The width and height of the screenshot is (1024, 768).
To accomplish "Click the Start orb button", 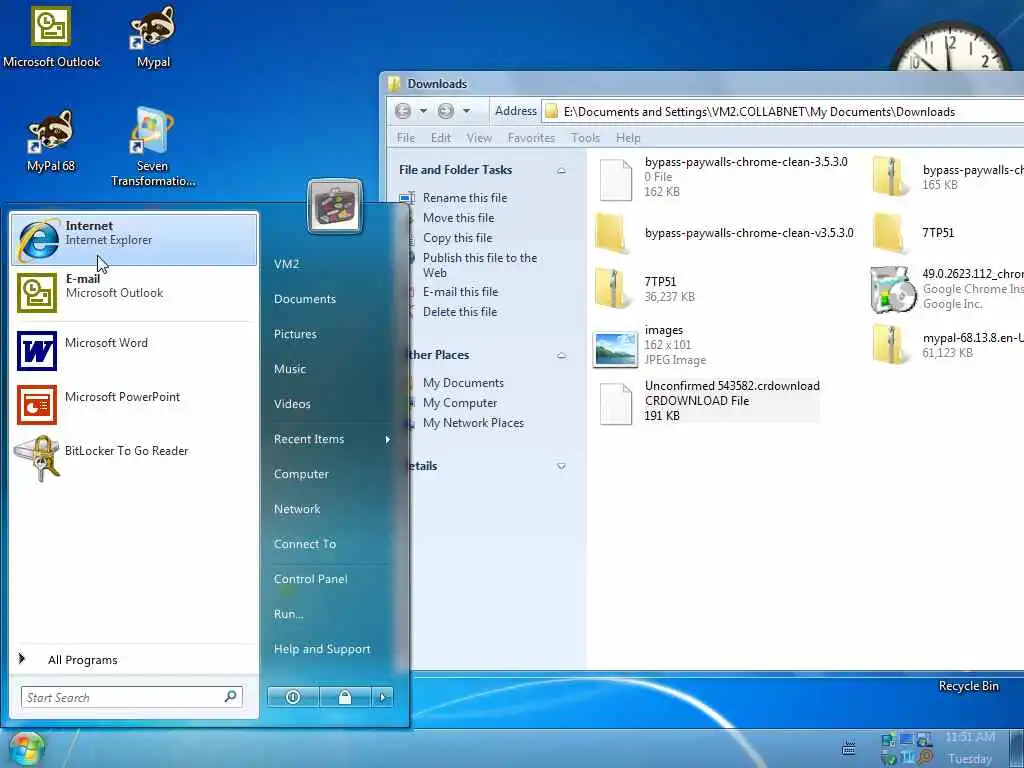I will click(x=25, y=750).
